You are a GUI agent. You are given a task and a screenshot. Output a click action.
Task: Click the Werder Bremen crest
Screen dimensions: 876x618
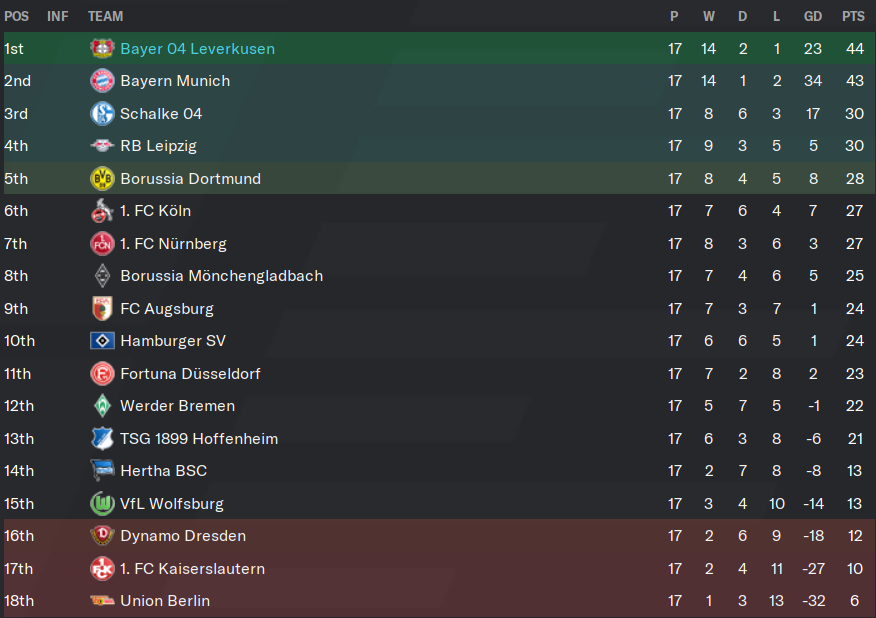(x=102, y=406)
